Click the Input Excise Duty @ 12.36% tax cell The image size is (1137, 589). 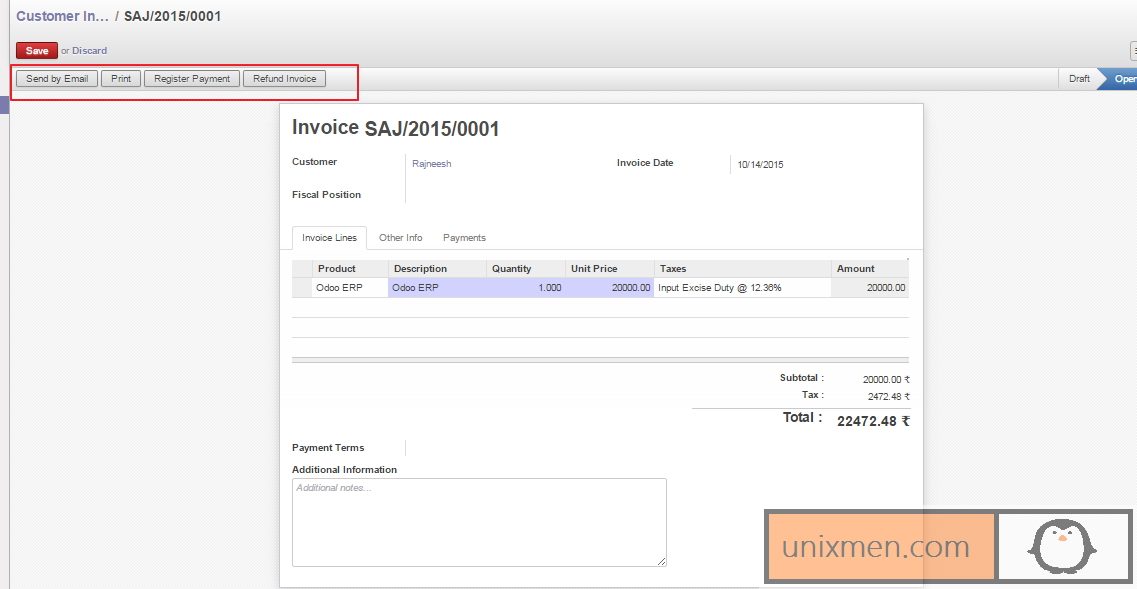tap(743, 287)
